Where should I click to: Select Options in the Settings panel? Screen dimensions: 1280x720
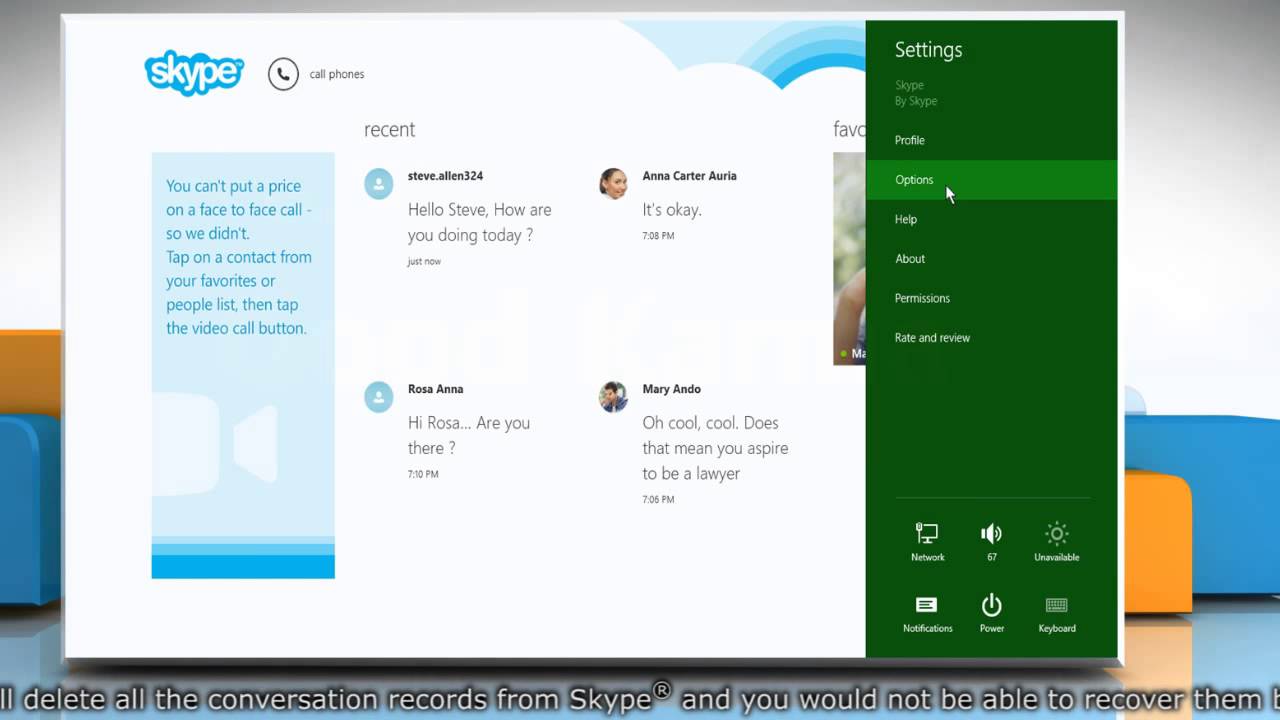coord(991,180)
